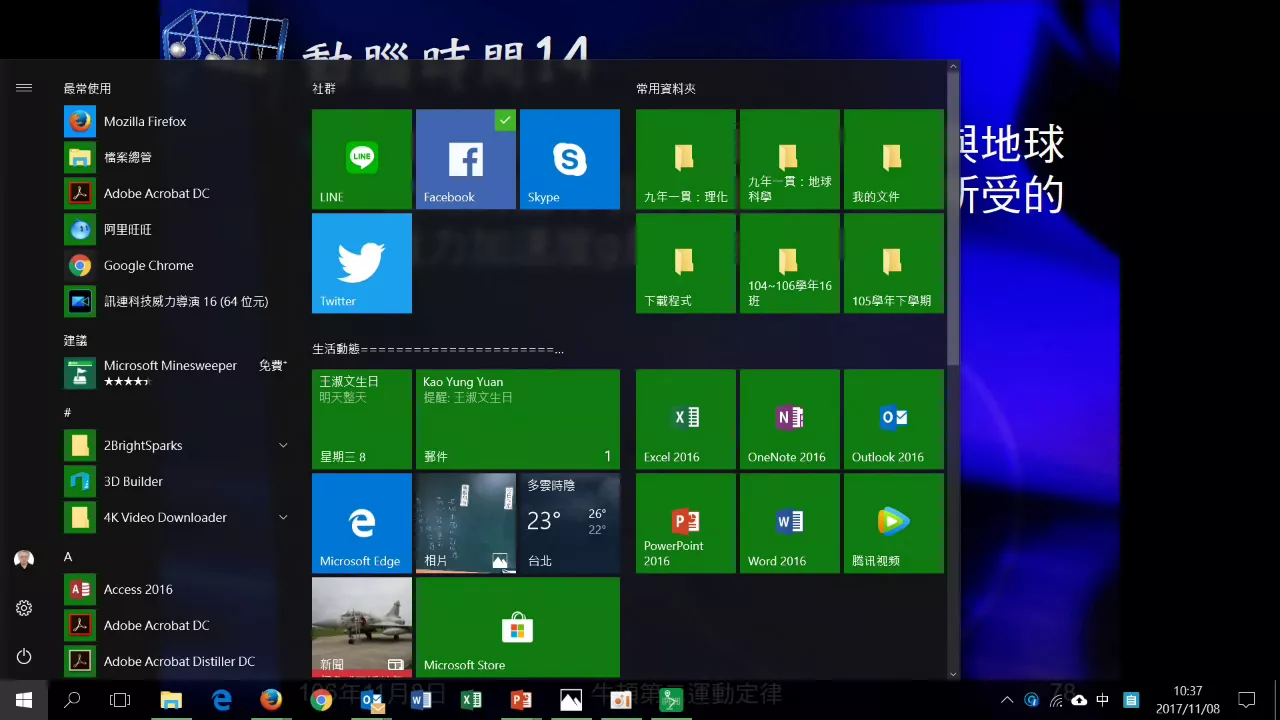Open the Outlook 2016 tile
This screenshot has height=720, width=1280.
894,419
